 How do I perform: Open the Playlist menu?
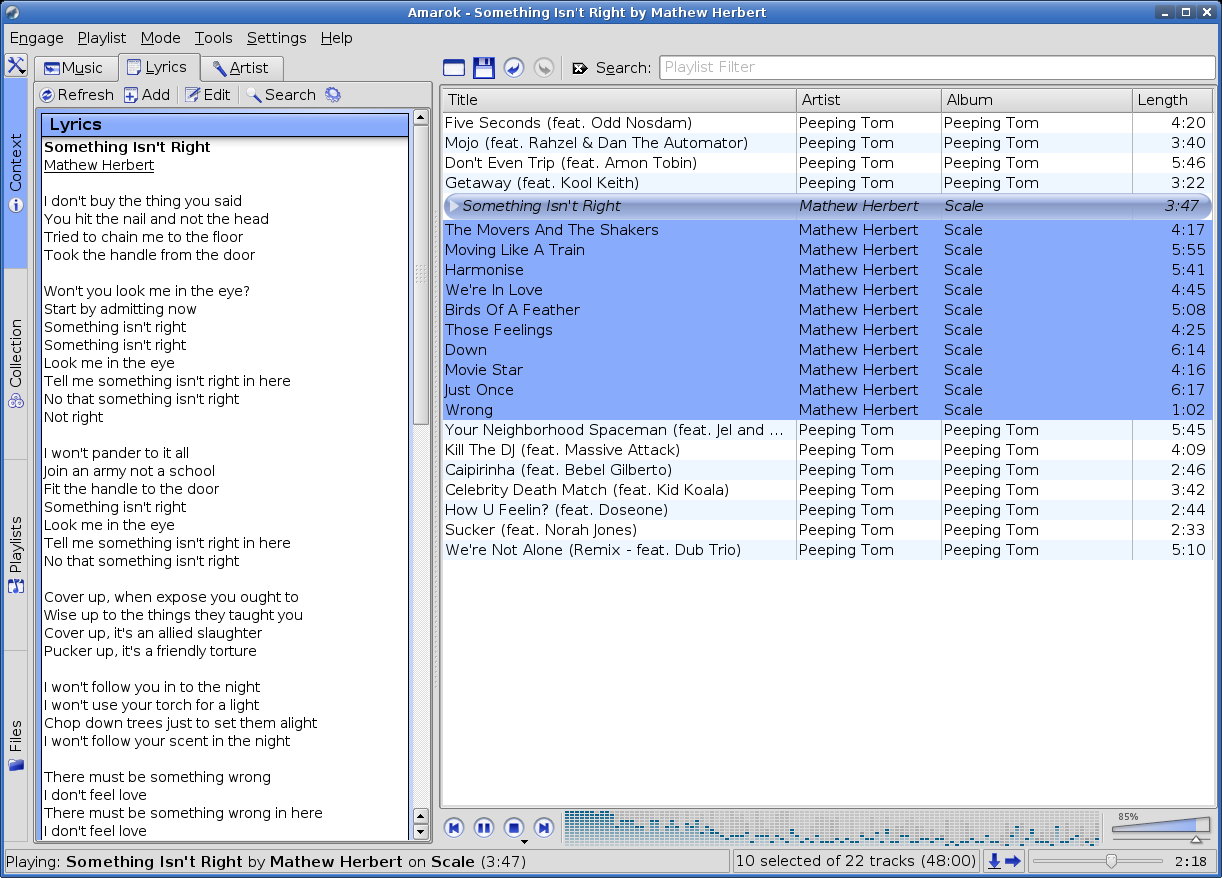click(102, 38)
